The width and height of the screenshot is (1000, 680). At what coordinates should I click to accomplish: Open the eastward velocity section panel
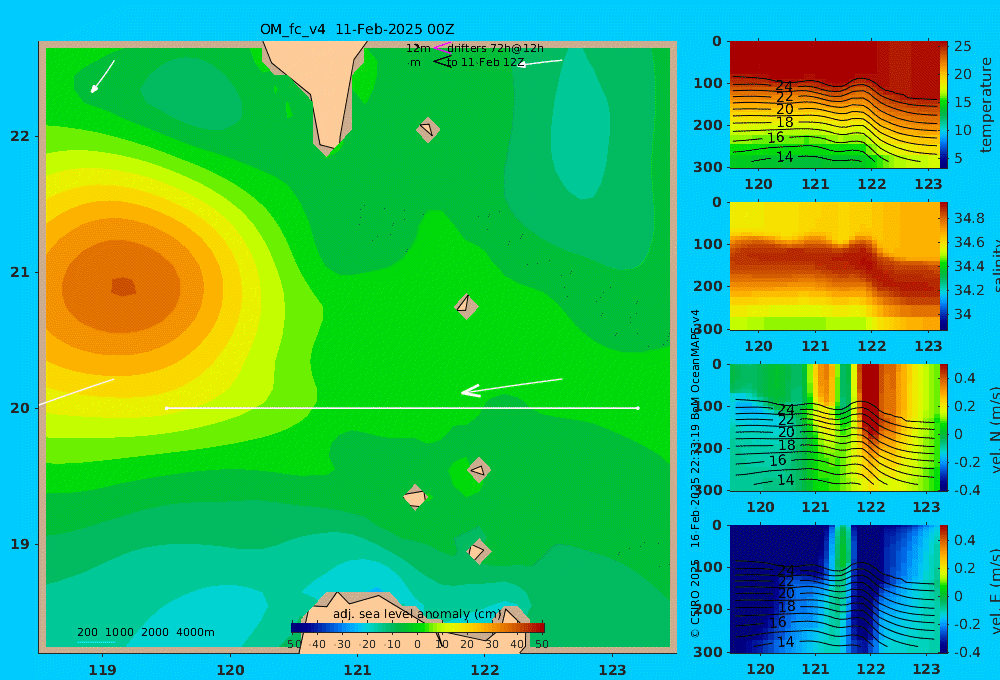tap(834, 589)
